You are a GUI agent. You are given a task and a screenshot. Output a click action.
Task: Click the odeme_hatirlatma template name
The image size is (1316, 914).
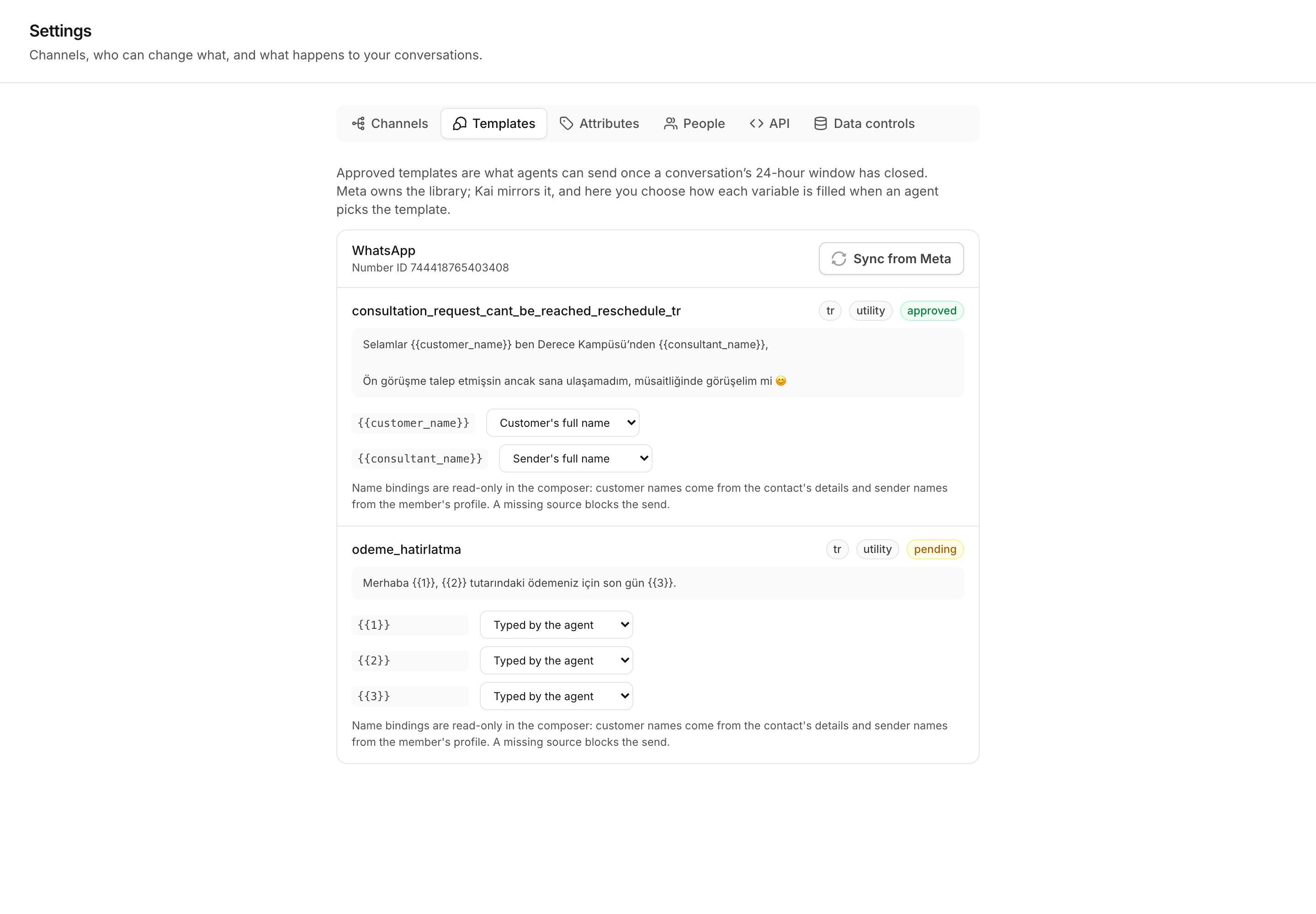[406, 549]
